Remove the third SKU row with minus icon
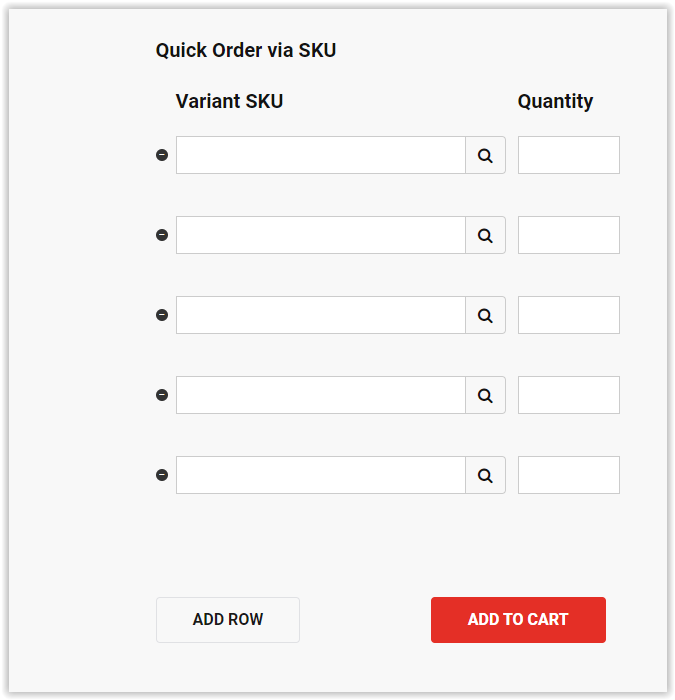675x700 pixels. [x=162, y=315]
